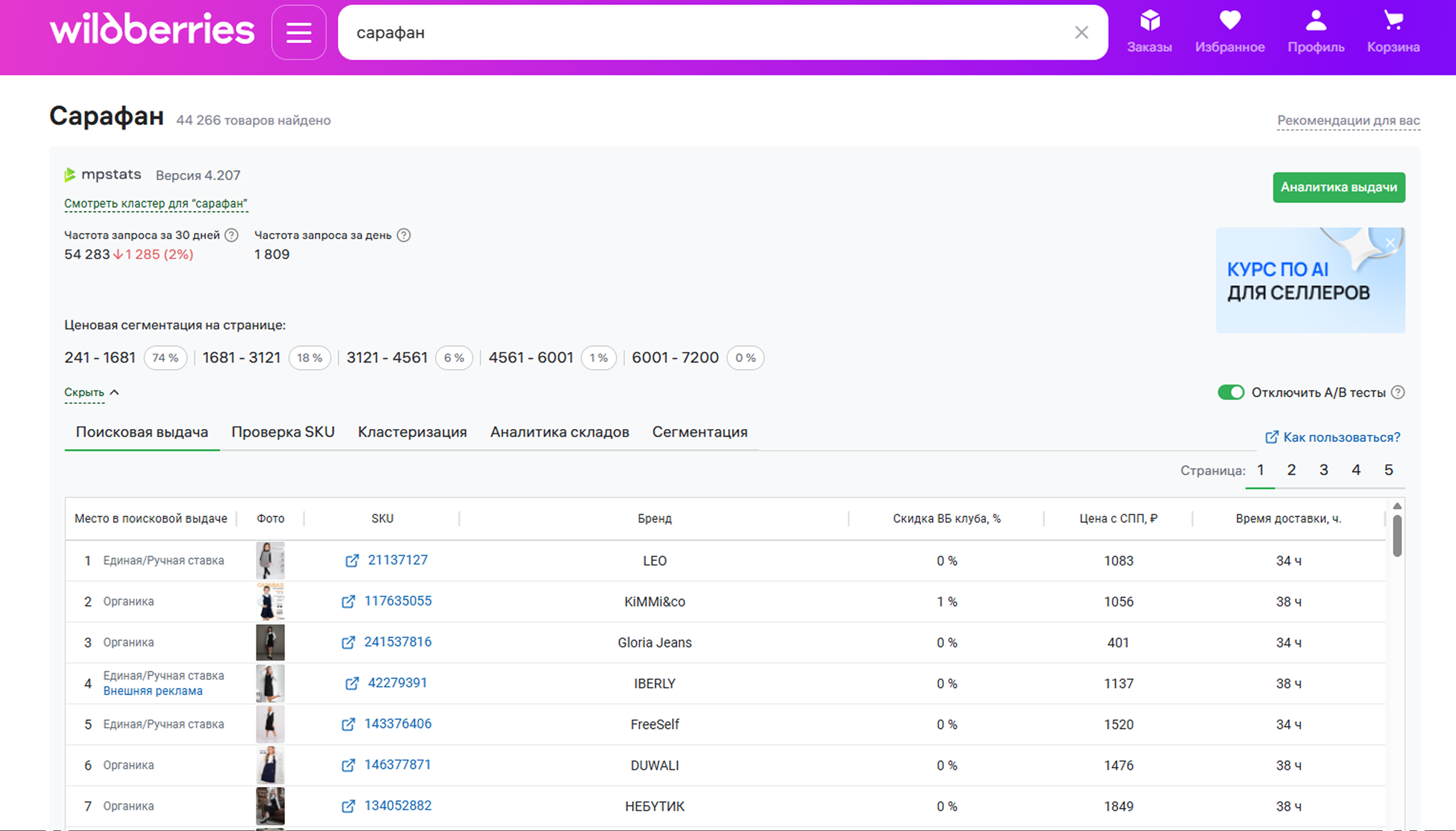Viewport: 1456px width, 831px height.
Task: Click Цена с СПП, ₽ column header
Action: pos(1118,518)
